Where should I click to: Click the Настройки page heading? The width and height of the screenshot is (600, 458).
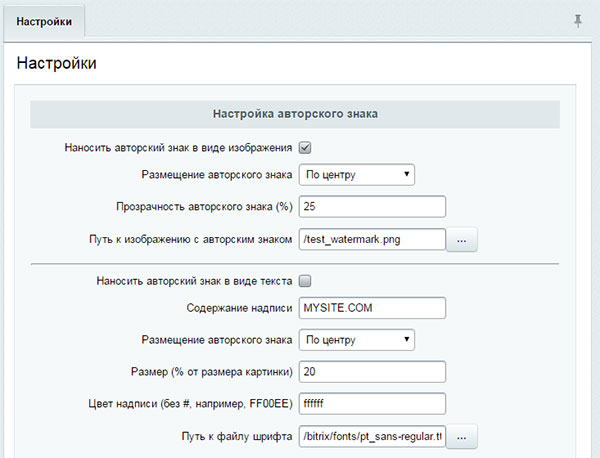[x=57, y=65]
